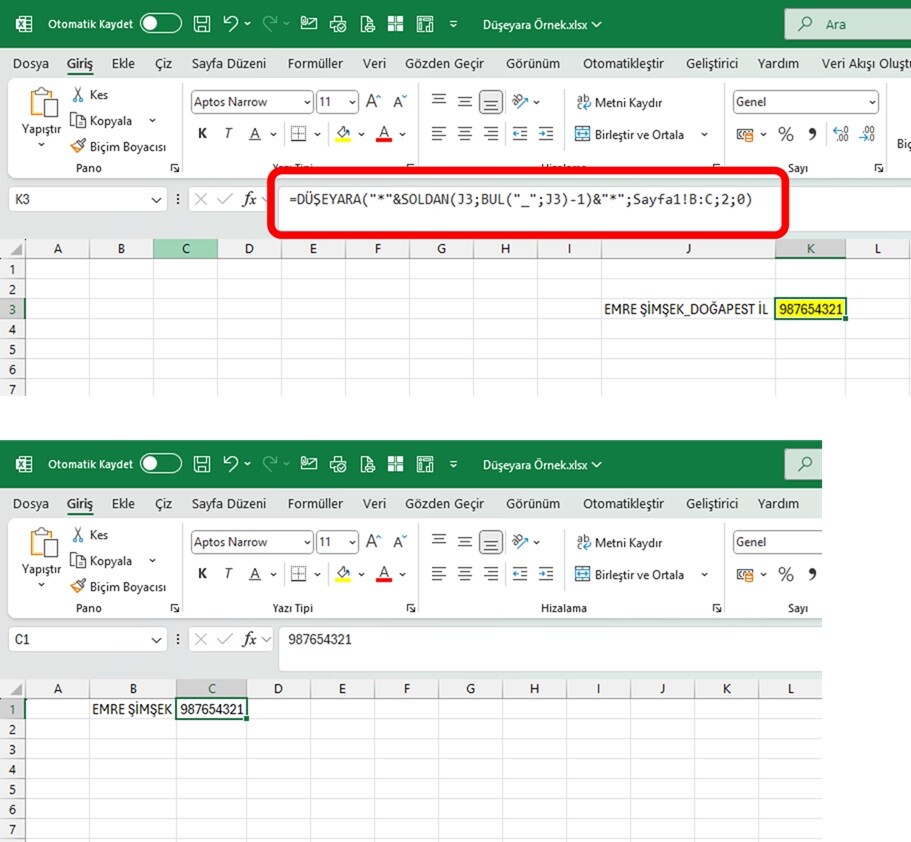911x842 pixels.
Task: Click Biçim Boyacısı (format painter) in the upper window
Action: pyautogui.click(x=118, y=146)
